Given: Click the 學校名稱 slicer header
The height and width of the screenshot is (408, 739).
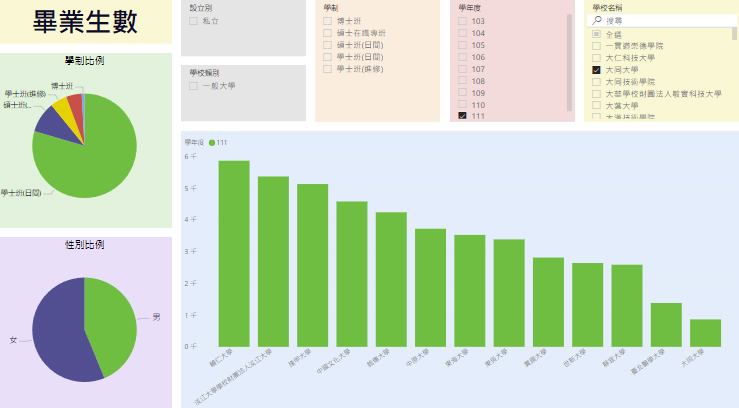Looking at the screenshot, I should (607, 8).
